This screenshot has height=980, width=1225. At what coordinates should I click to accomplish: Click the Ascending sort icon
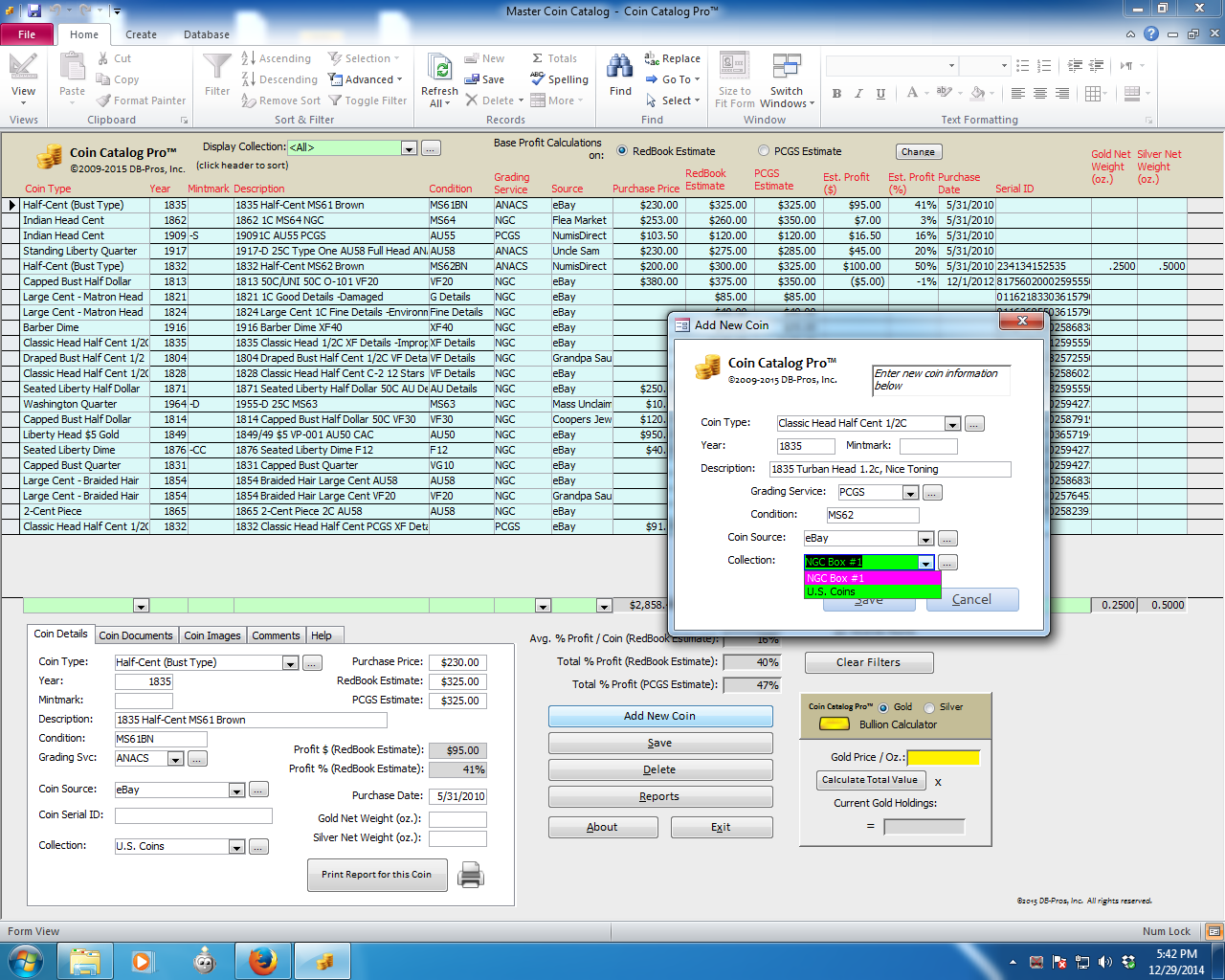249,58
